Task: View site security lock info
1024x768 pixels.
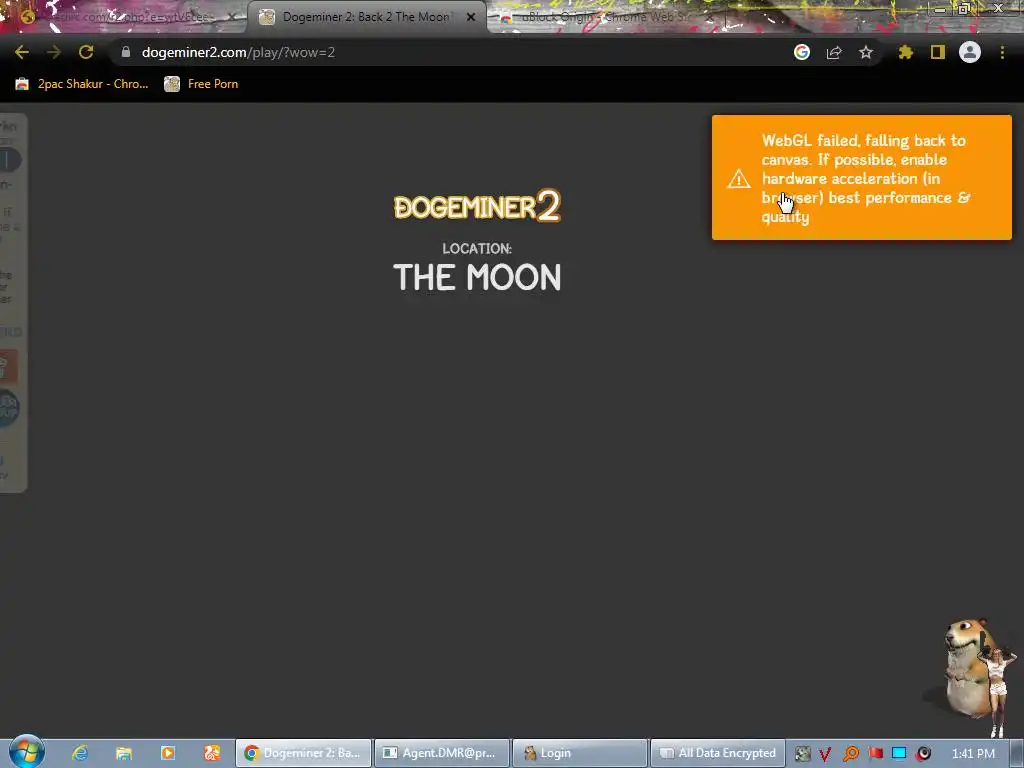Action: coord(125,52)
